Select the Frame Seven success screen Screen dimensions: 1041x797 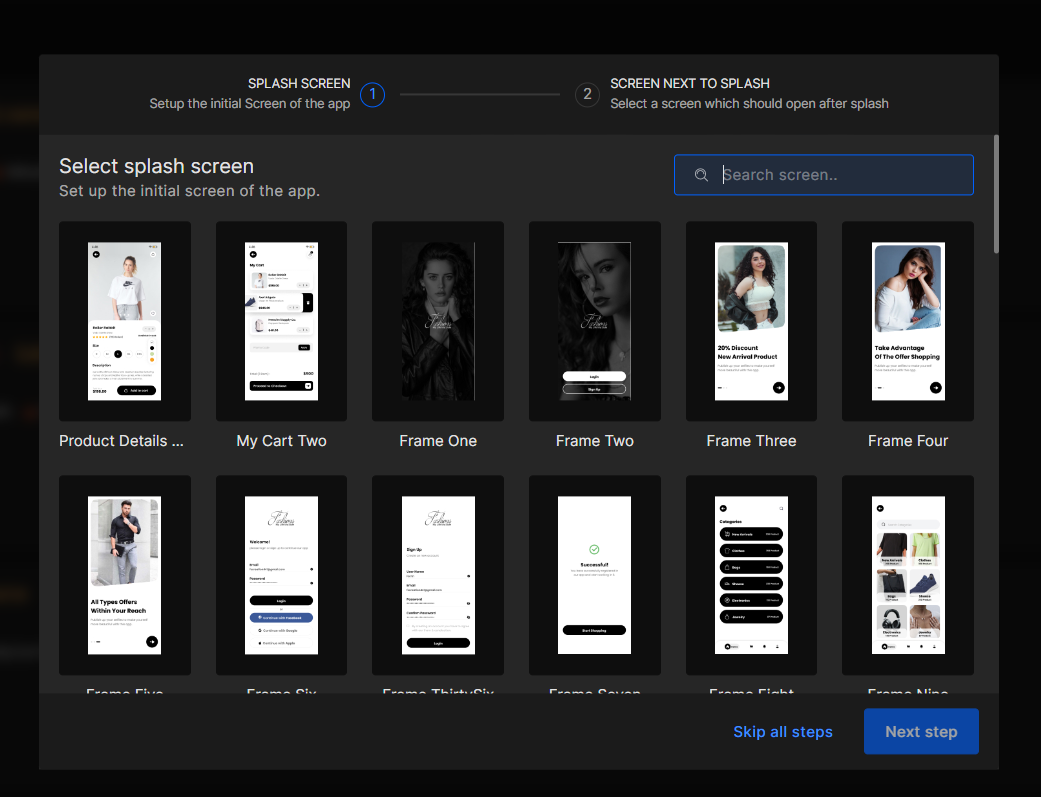[x=594, y=575]
